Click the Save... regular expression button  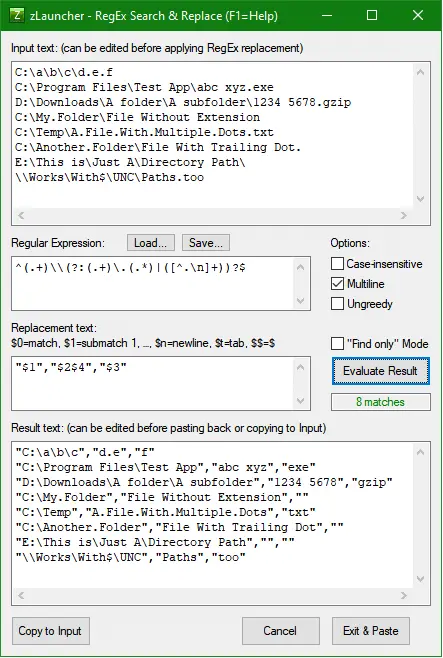pos(206,243)
